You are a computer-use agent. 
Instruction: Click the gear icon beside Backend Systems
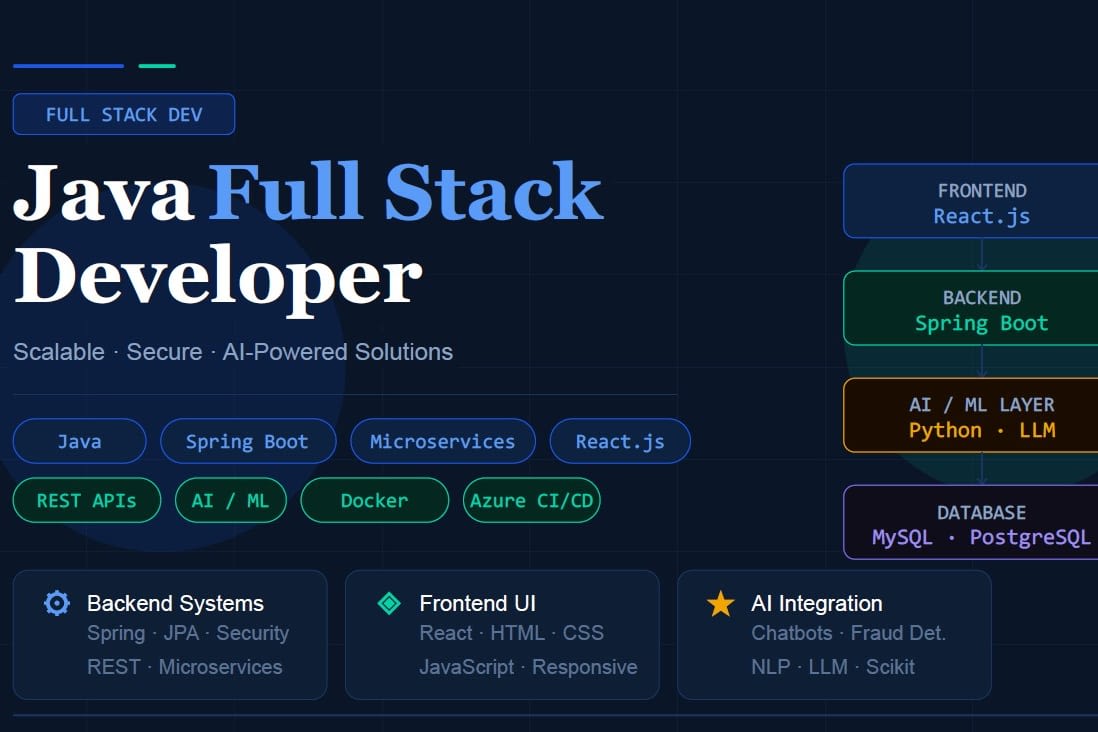click(57, 603)
